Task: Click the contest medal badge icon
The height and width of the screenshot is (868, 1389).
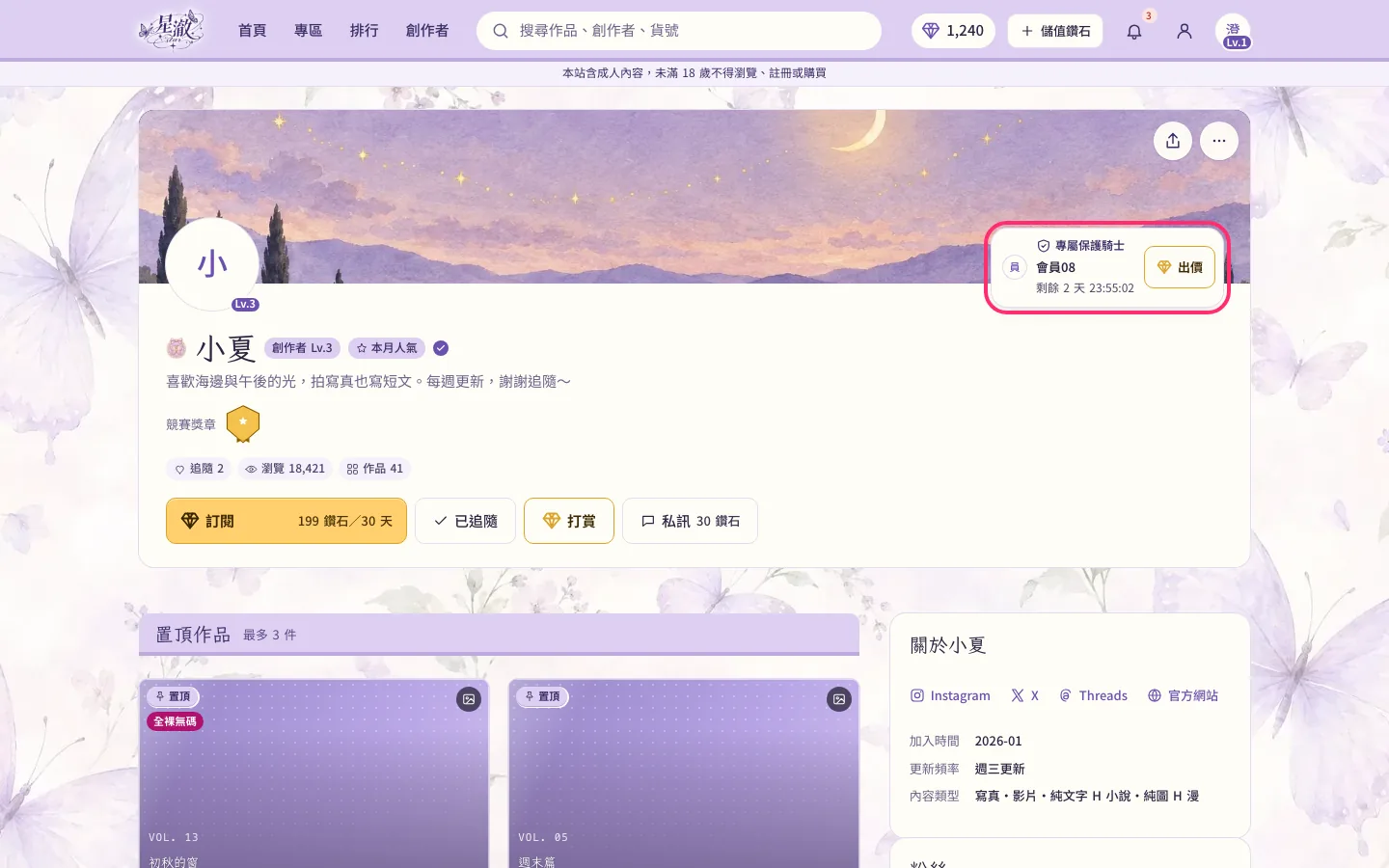Action: pyautogui.click(x=243, y=423)
